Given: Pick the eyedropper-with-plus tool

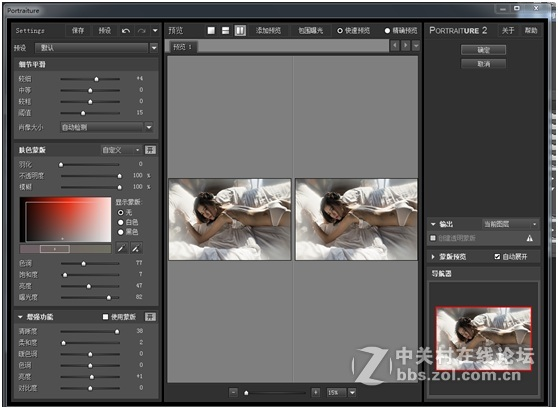Looking at the screenshot, I should (x=136, y=248).
